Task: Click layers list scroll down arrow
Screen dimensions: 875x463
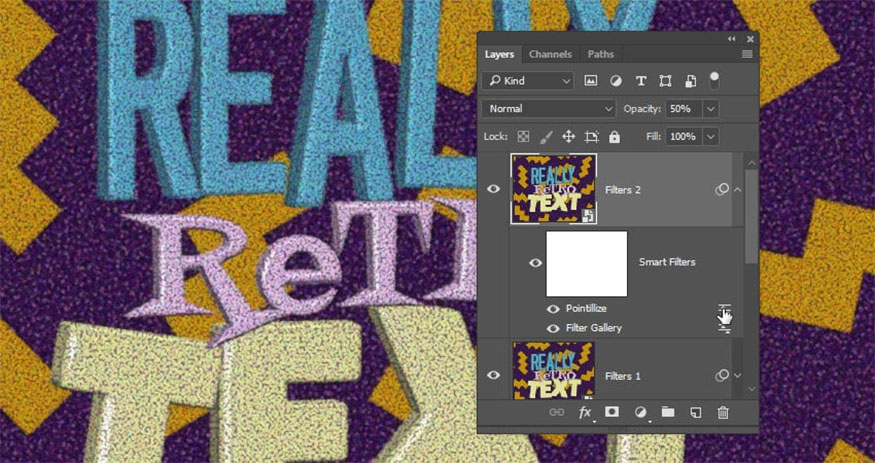Action: tap(752, 388)
